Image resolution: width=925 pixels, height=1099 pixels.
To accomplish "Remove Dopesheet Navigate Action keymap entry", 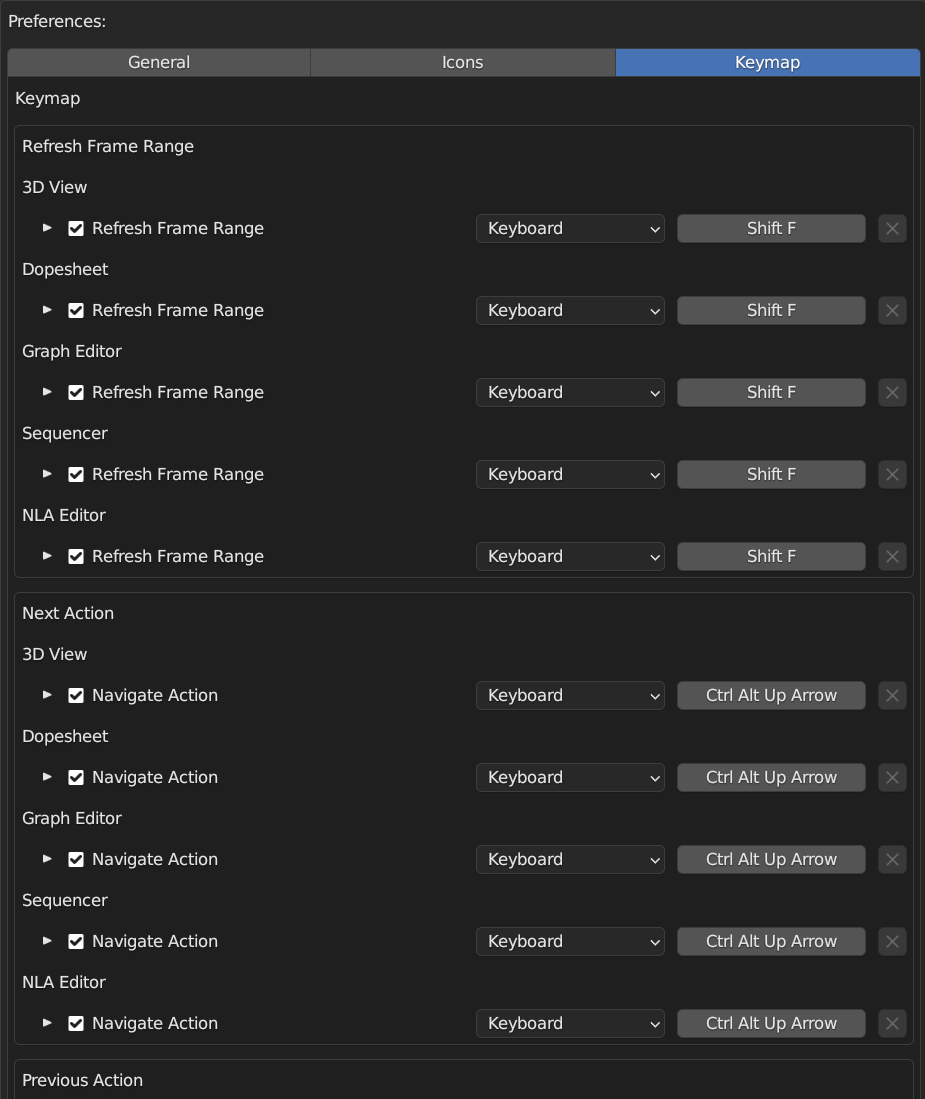I will (892, 778).
